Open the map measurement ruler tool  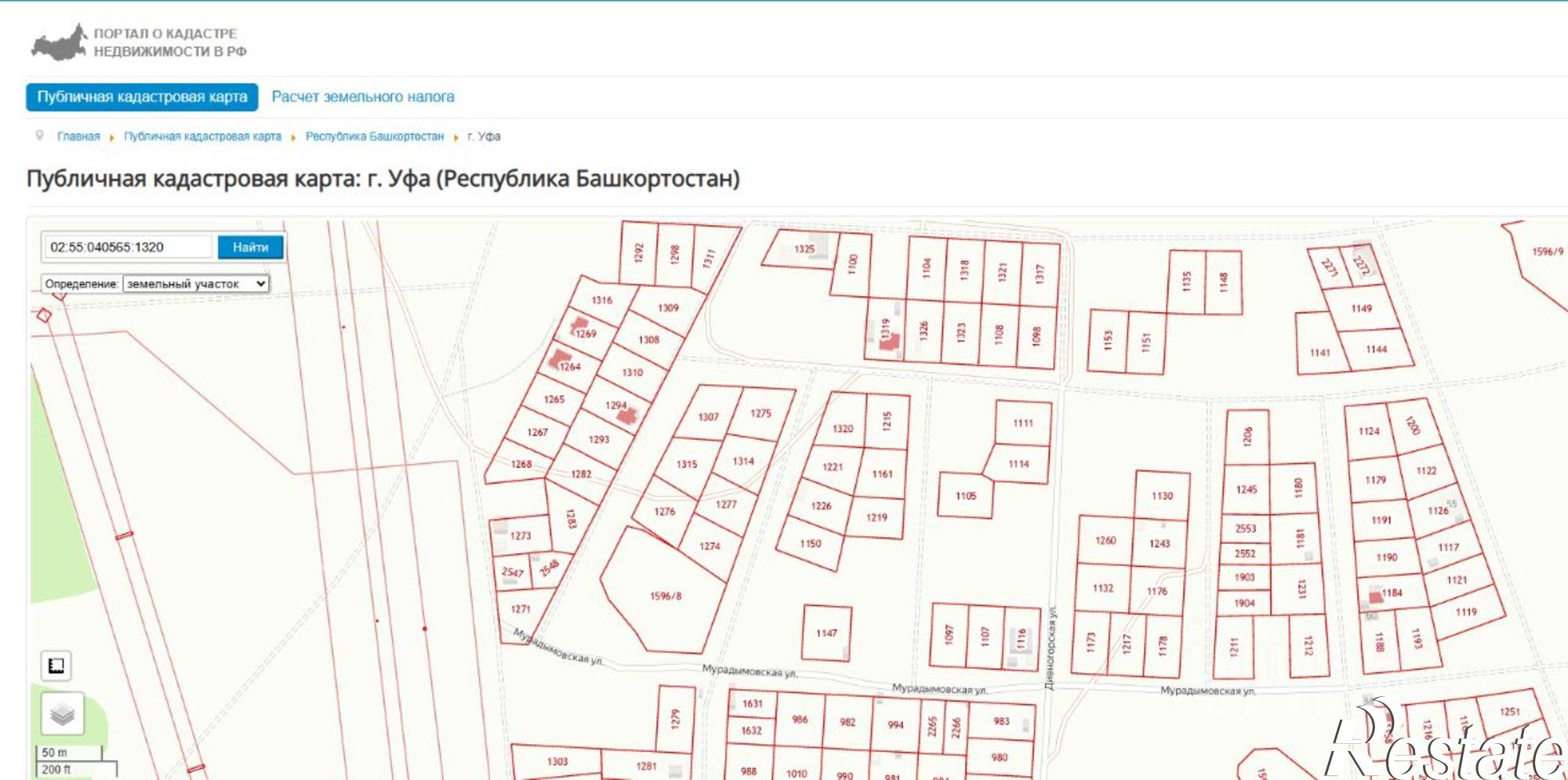[x=56, y=666]
